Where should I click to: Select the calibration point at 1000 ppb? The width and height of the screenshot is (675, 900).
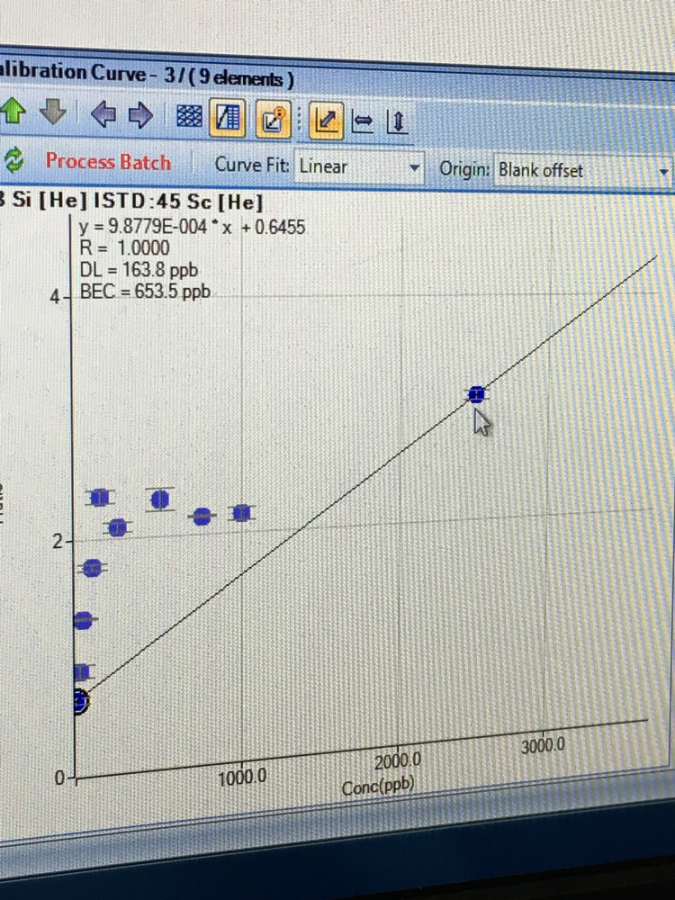[x=242, y=513]
